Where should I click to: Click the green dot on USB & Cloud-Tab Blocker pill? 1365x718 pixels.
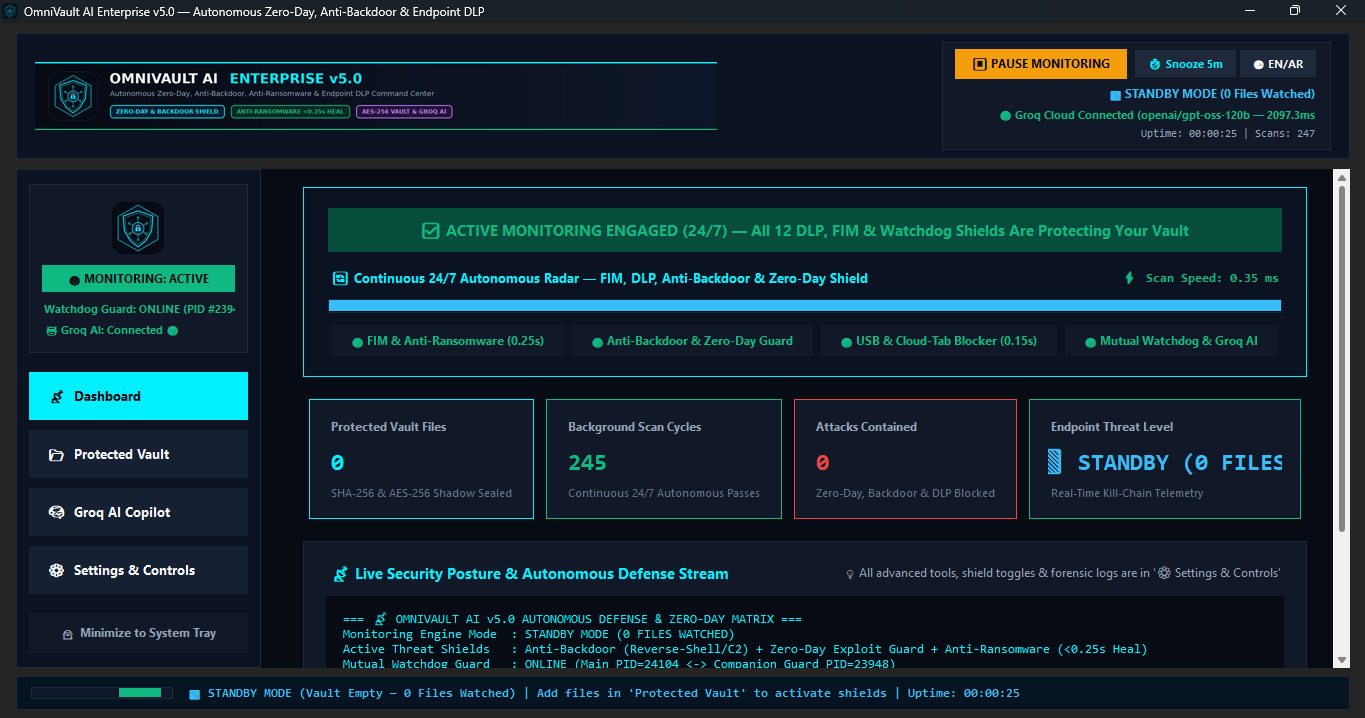846,342
